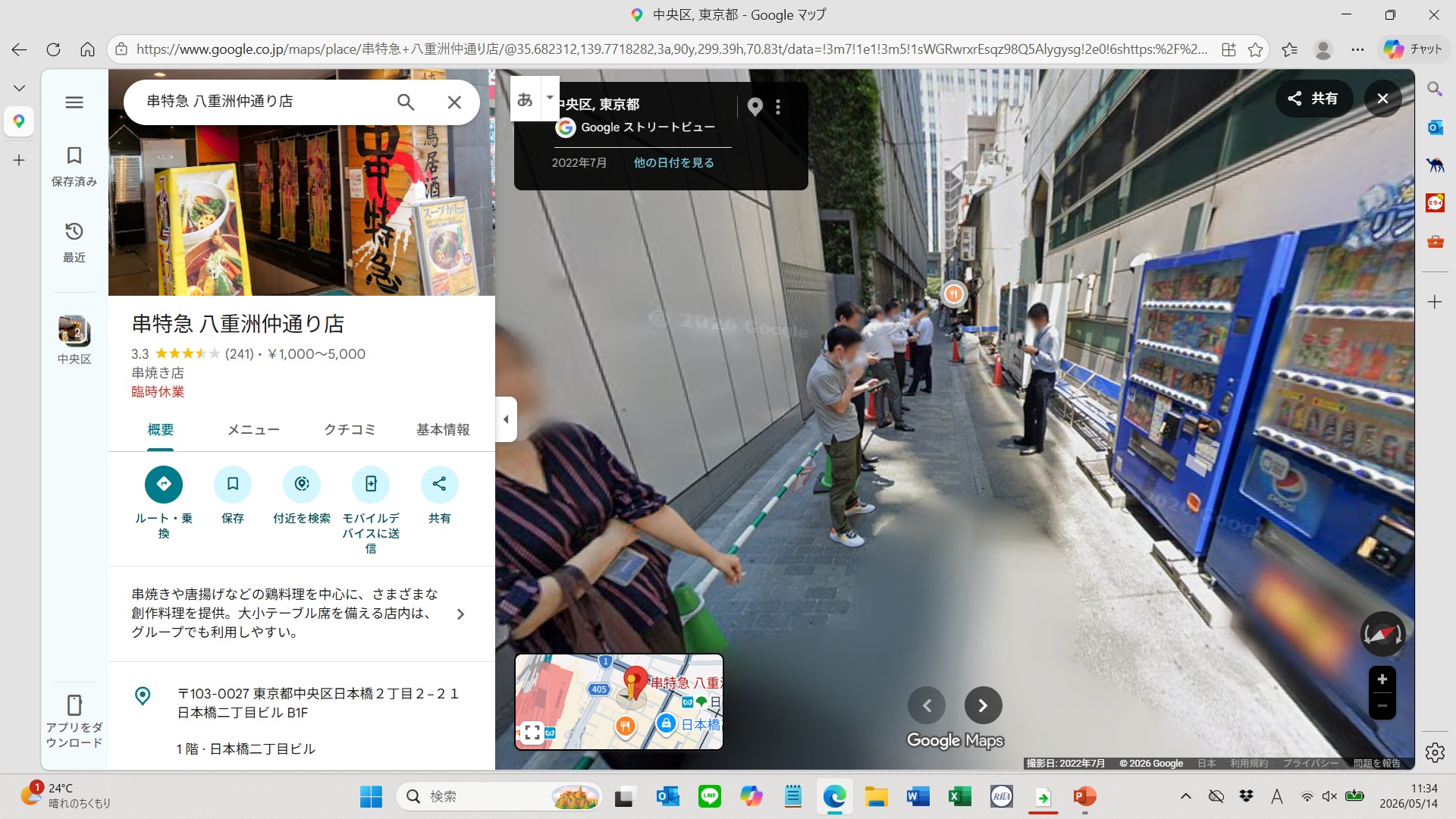Viewport: 1456px width, 819px height.
Task: Open the 基本情報 tab
Action: (443, 430)
